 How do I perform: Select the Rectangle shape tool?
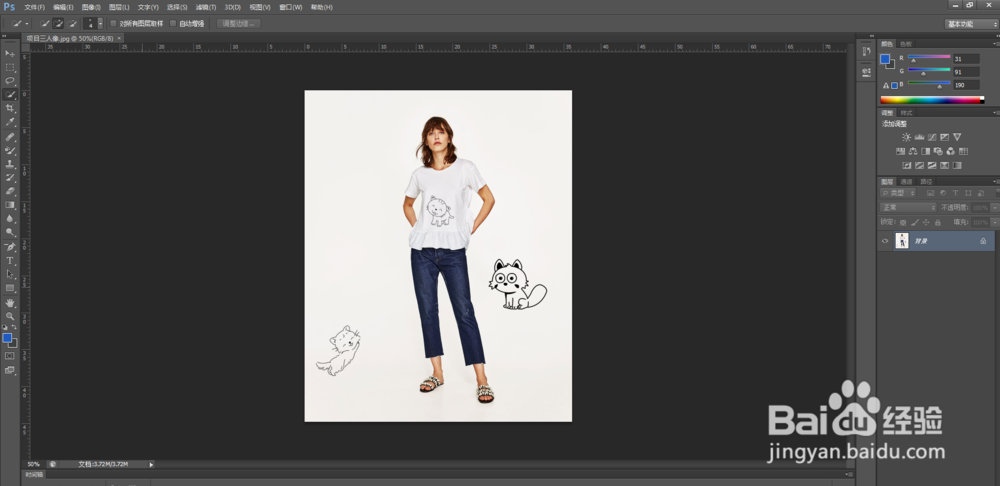(10, 288)
